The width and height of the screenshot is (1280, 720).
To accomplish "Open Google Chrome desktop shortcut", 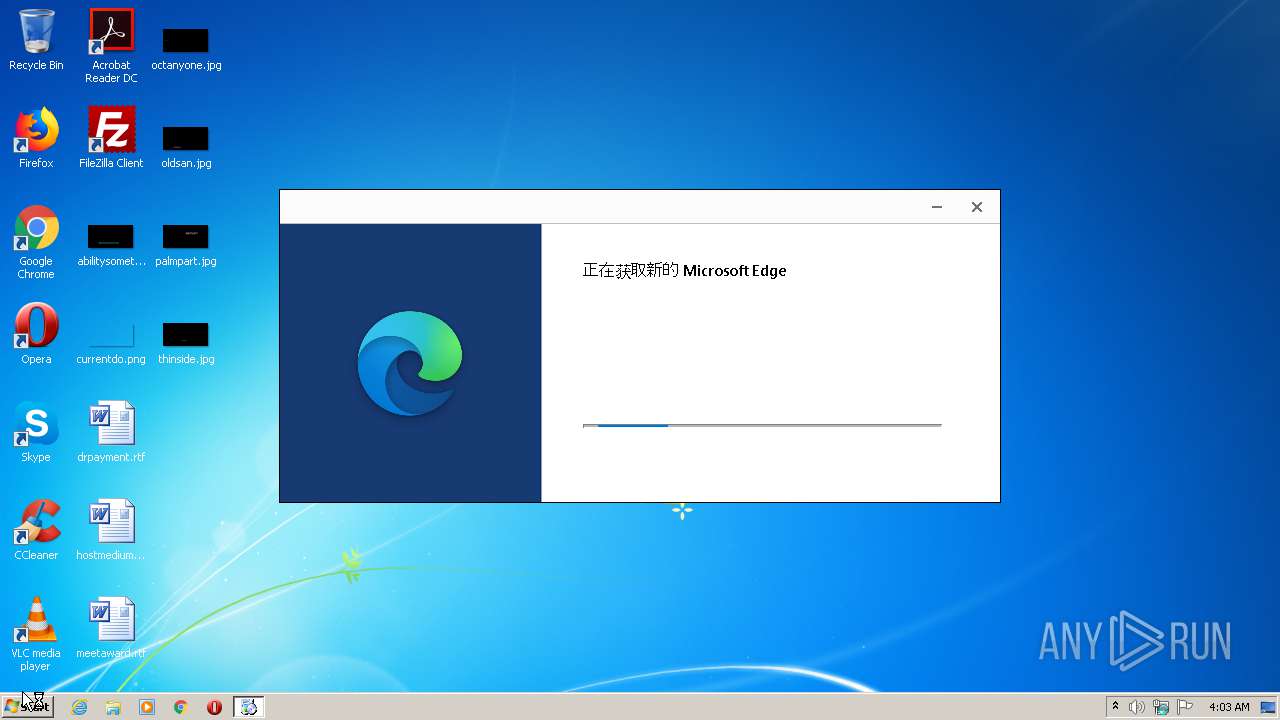I will (36, 243).
